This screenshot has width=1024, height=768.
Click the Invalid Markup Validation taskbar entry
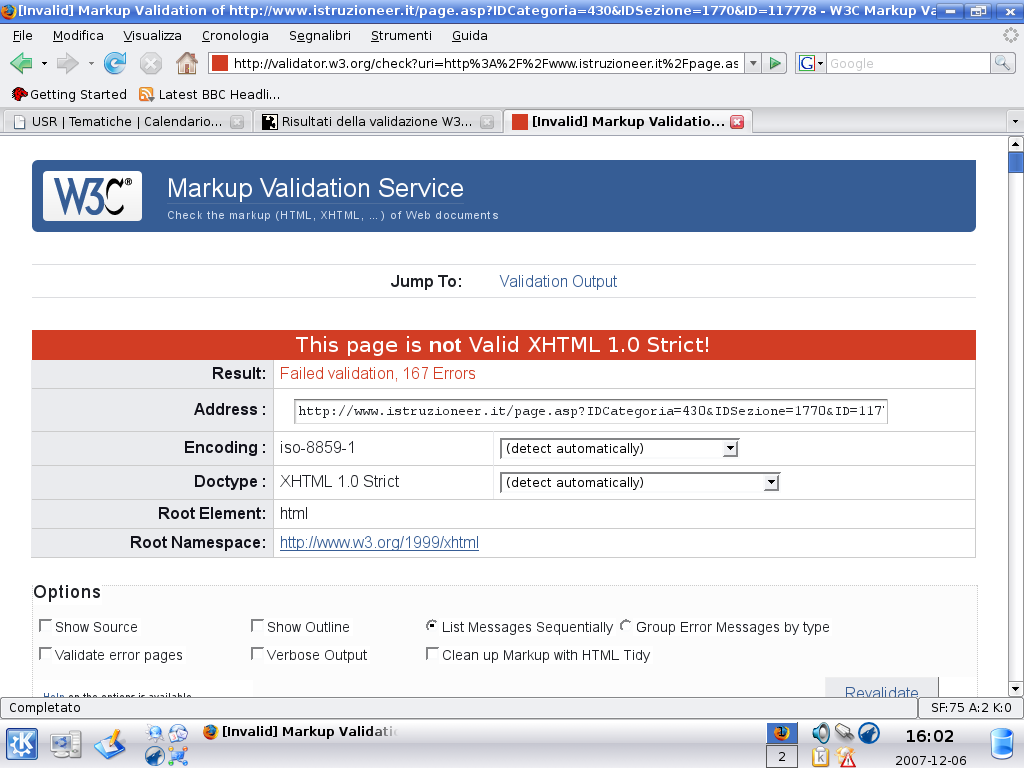pyautogui.click(x=302, y=732)
